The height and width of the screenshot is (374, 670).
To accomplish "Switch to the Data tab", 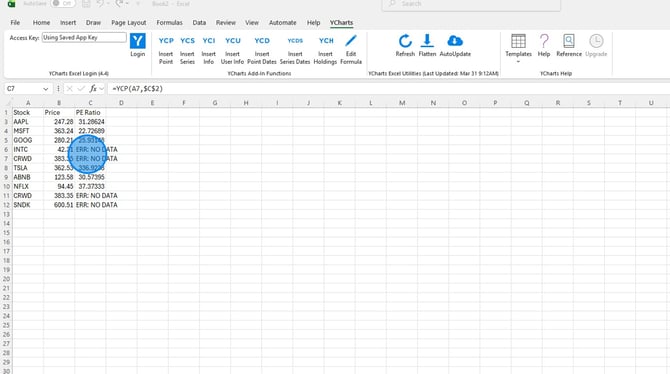I will (199, 22).
